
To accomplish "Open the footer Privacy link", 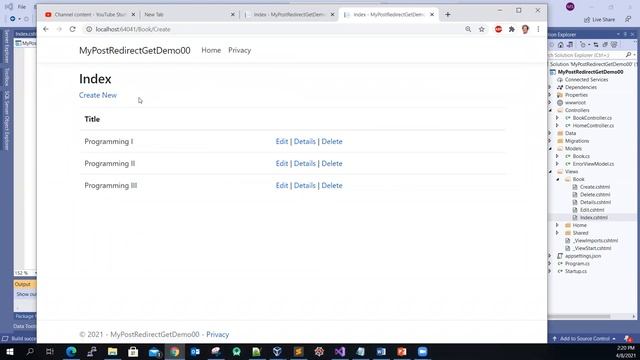I will (x=218, y=334).
